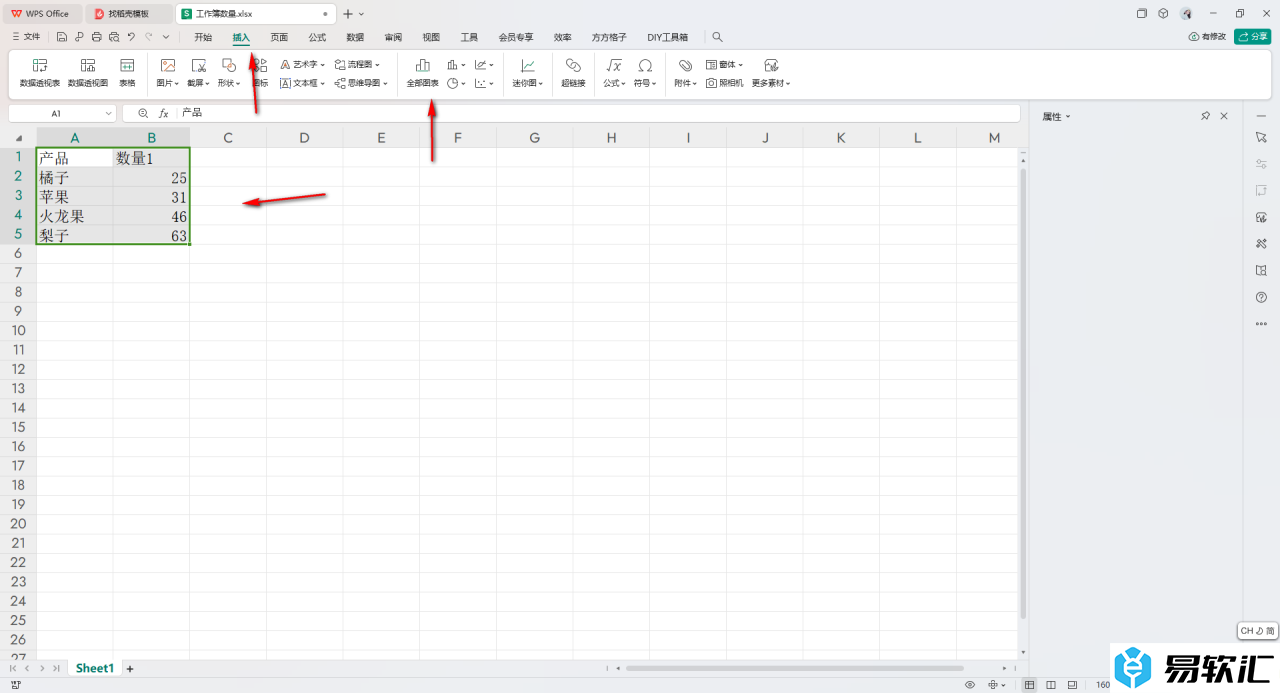Screen dimensions: 1280x693
Task: Click the selection arrow tool in right sidebar
Action: coord(1261,136)
